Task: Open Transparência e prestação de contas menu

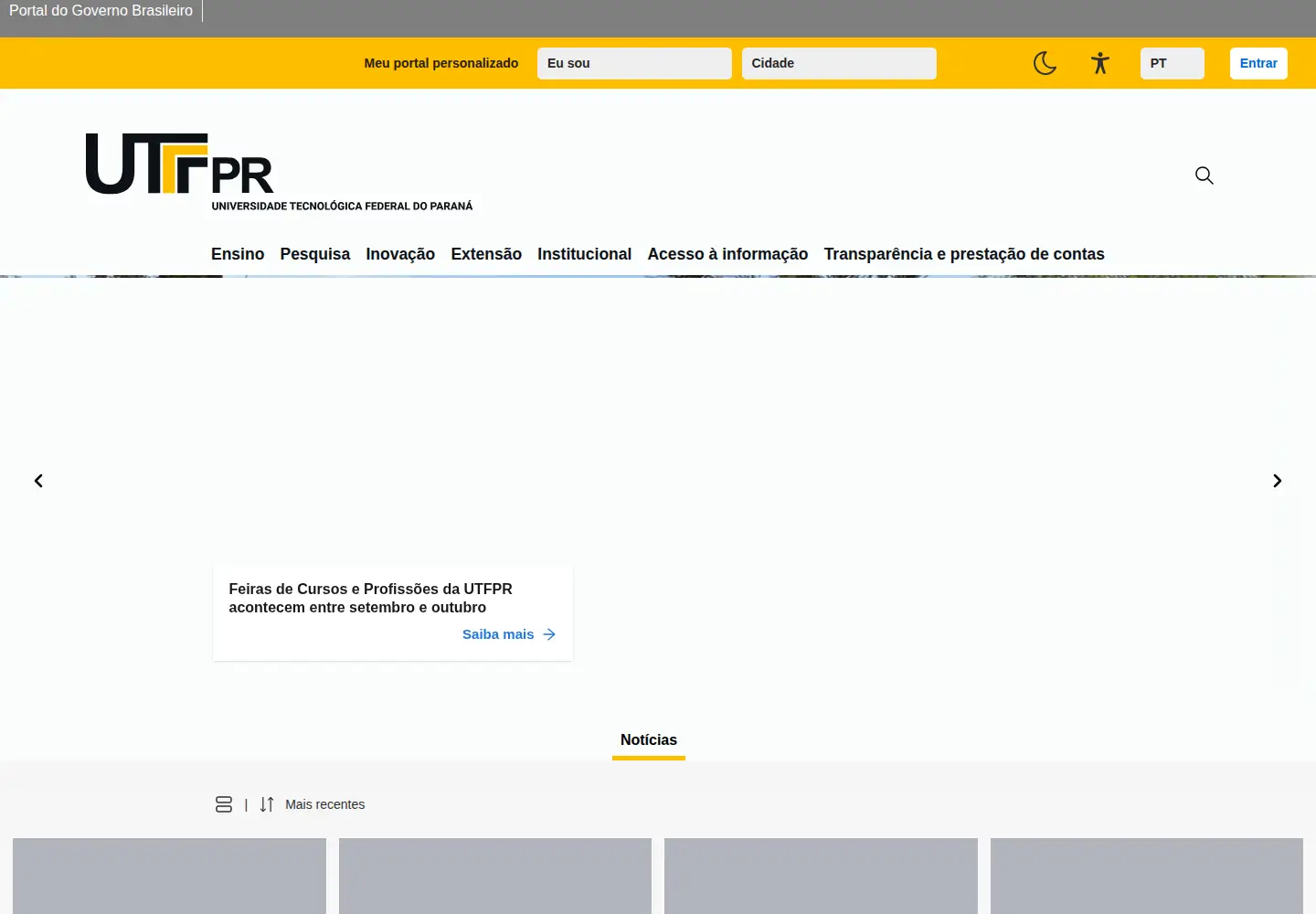Action: click(x=964, y=254)
